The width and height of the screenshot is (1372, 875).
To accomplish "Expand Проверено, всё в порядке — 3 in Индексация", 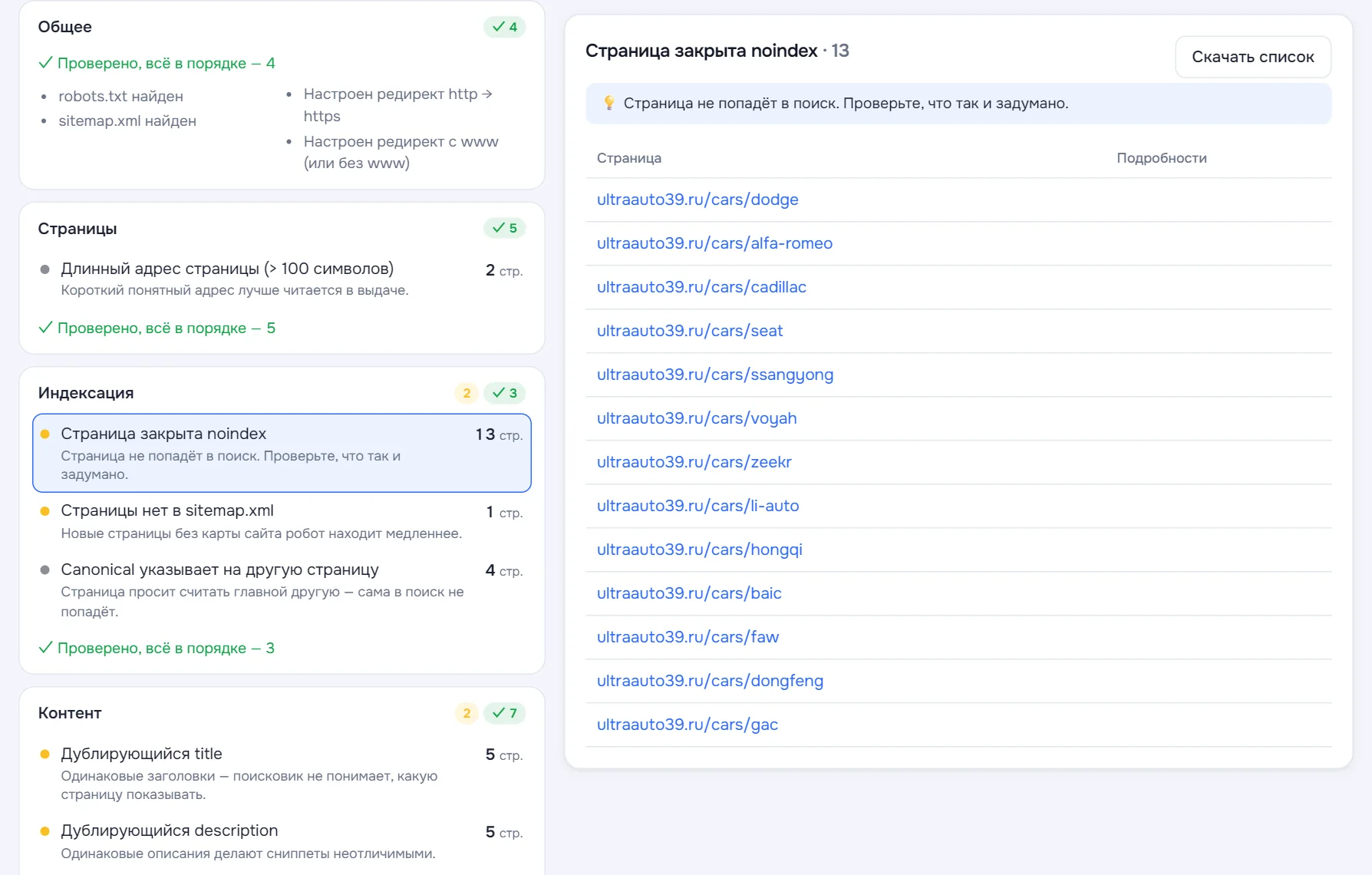I will pyautogui.click(x=157, y=648).
